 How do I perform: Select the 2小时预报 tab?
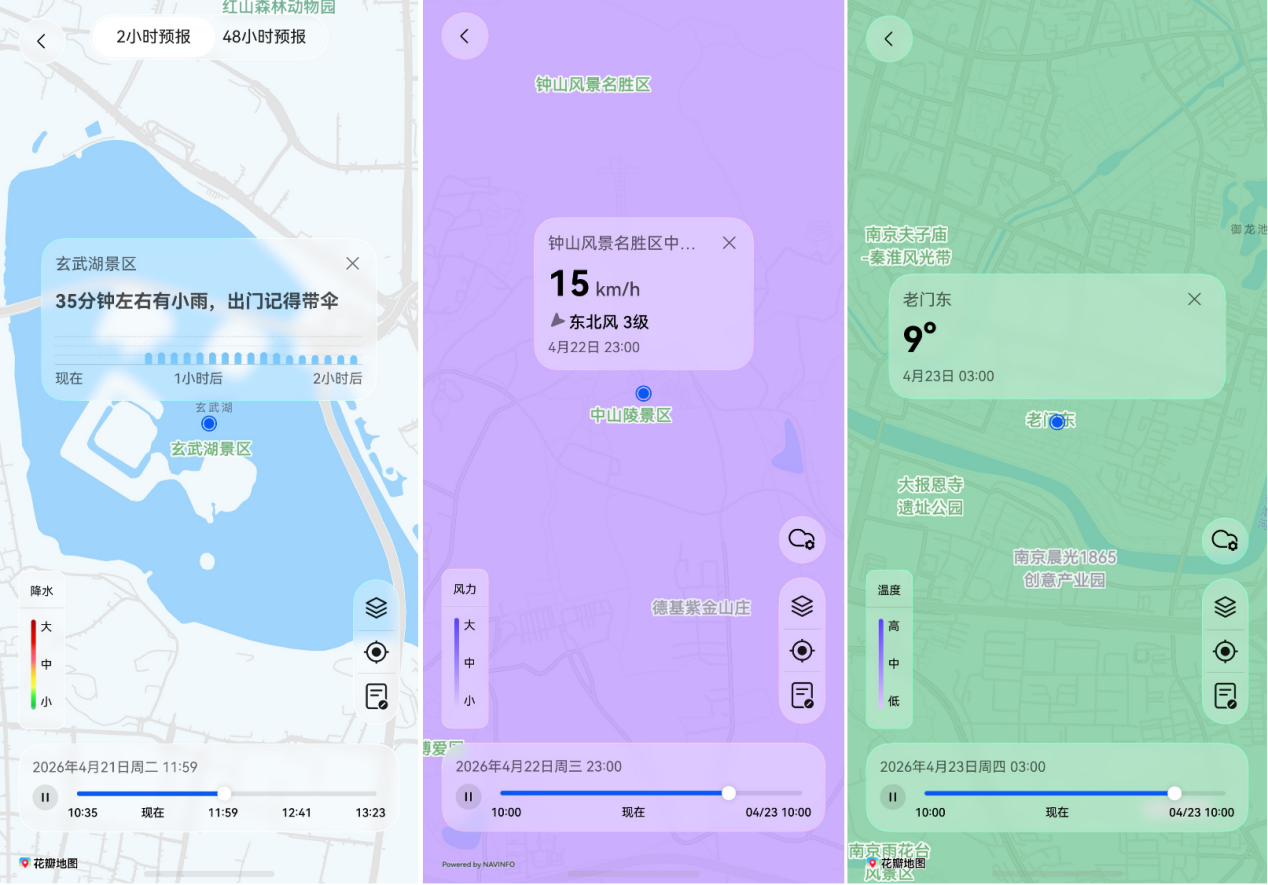coord(152,36)
